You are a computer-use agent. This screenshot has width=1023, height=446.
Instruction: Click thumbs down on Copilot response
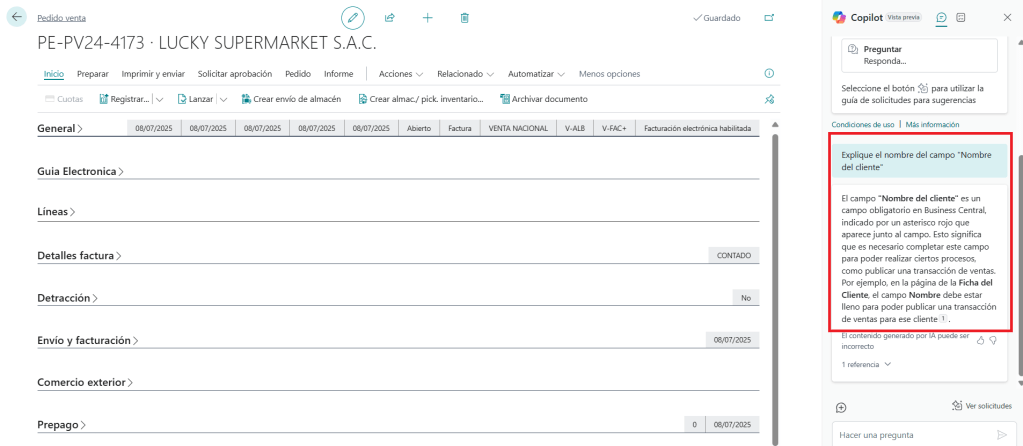click(x=993, y=340)
